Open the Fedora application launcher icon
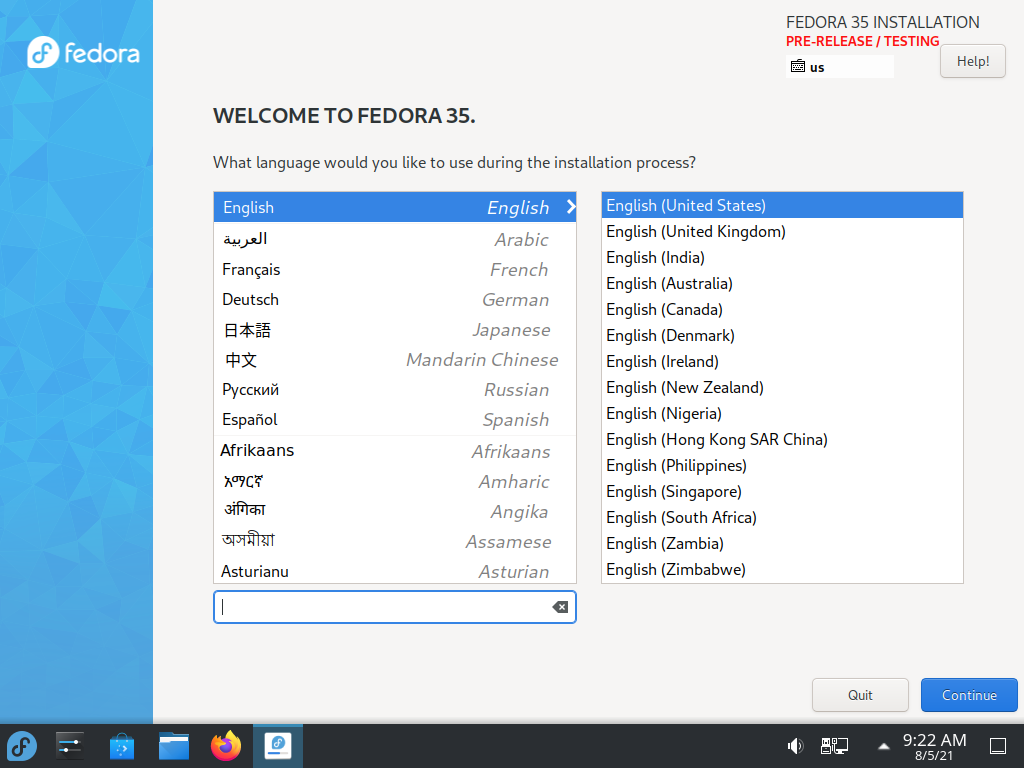This screenshot has width=1024, height=768. click(22, 746)
